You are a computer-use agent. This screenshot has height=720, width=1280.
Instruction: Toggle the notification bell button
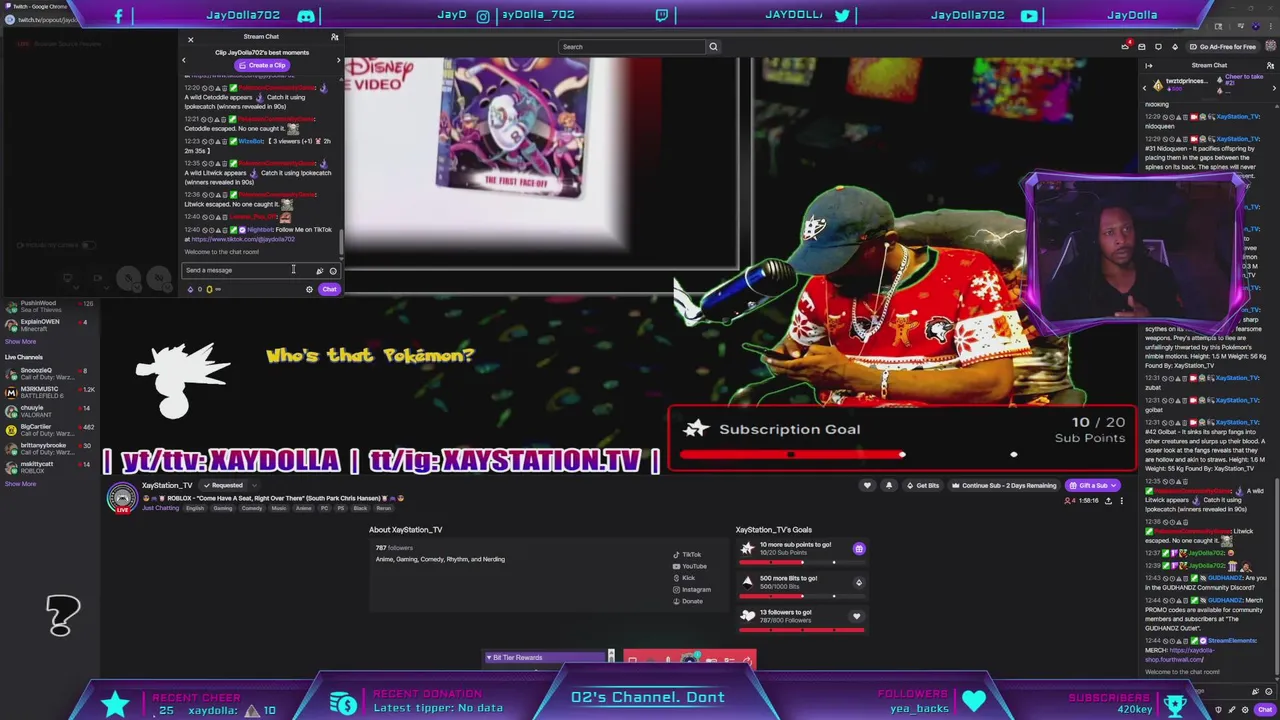[x=889, y=485]
